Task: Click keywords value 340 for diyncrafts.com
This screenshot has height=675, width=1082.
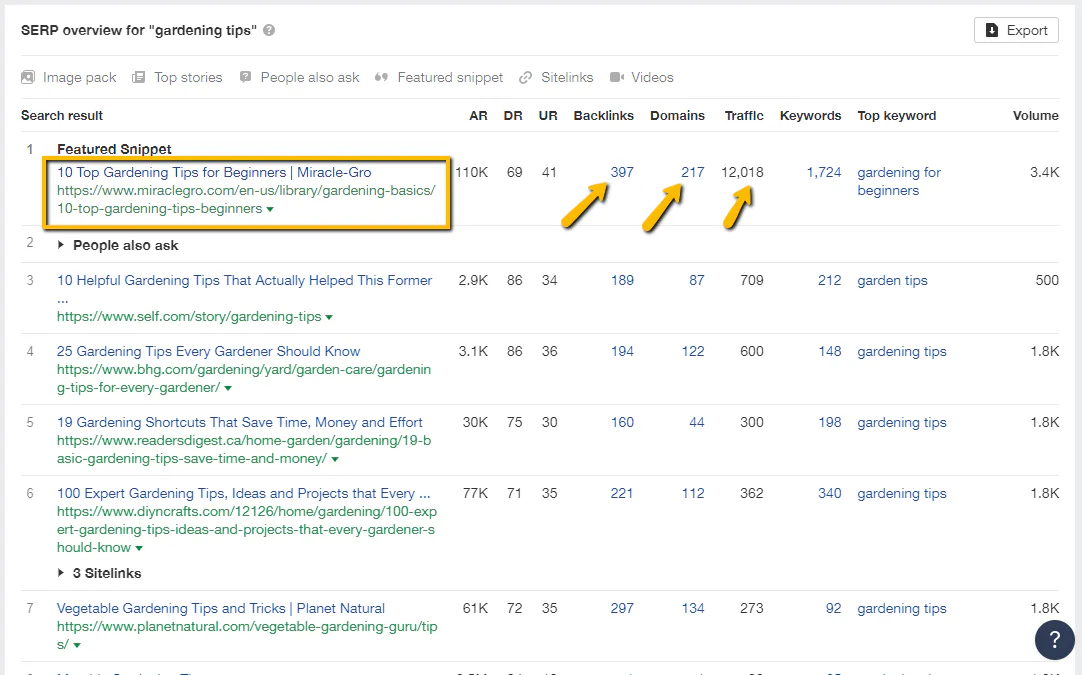Action: (x=830, y=493)
